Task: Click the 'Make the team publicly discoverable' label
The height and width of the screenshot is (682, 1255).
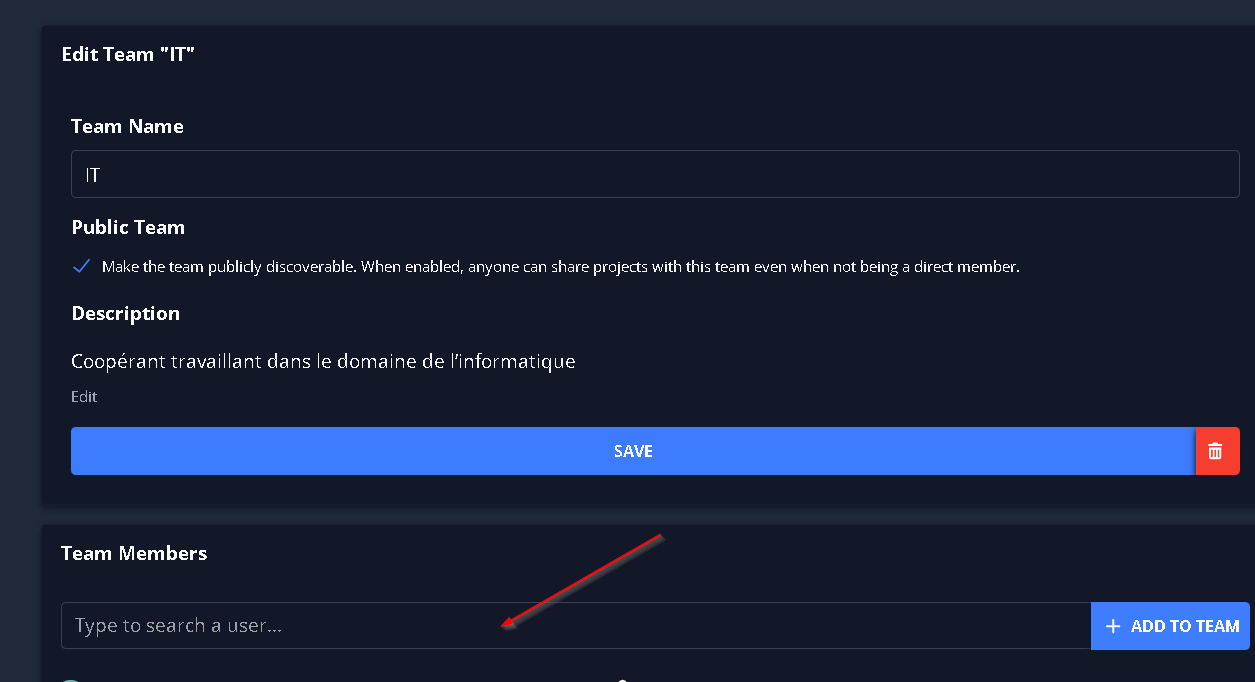Action: [560, 267]
